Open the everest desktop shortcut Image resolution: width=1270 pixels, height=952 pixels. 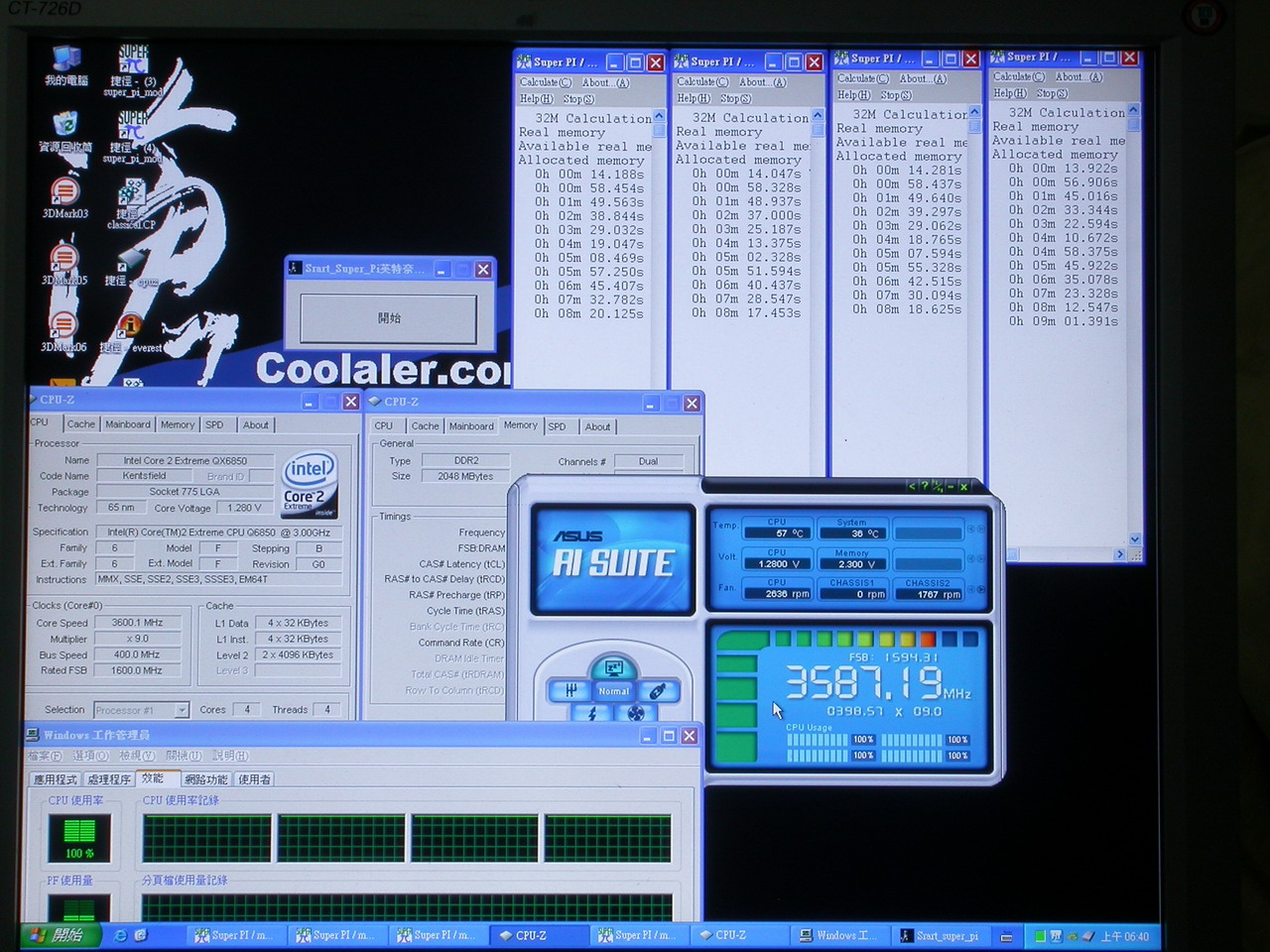tap(131, 333)
